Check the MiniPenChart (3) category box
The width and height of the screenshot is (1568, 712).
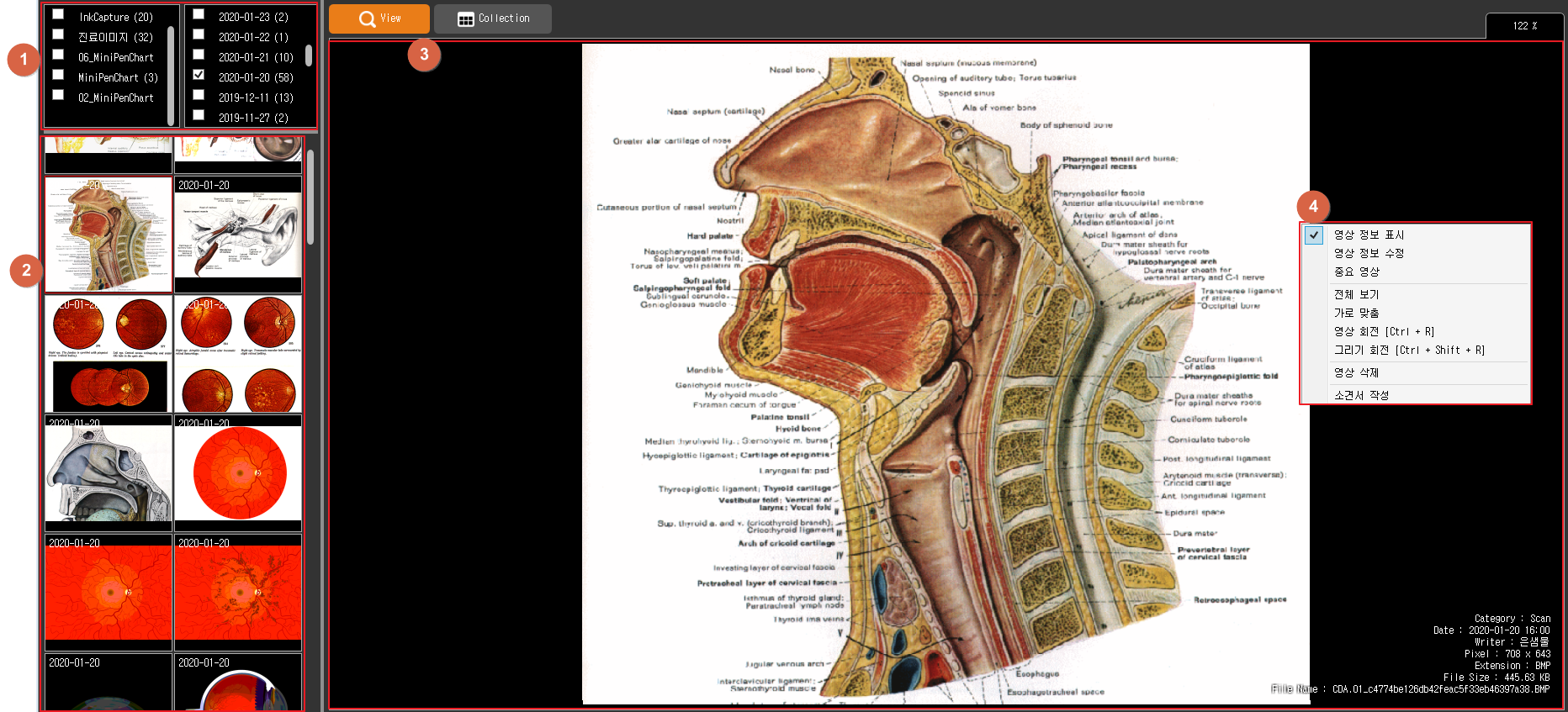point(58,75)
